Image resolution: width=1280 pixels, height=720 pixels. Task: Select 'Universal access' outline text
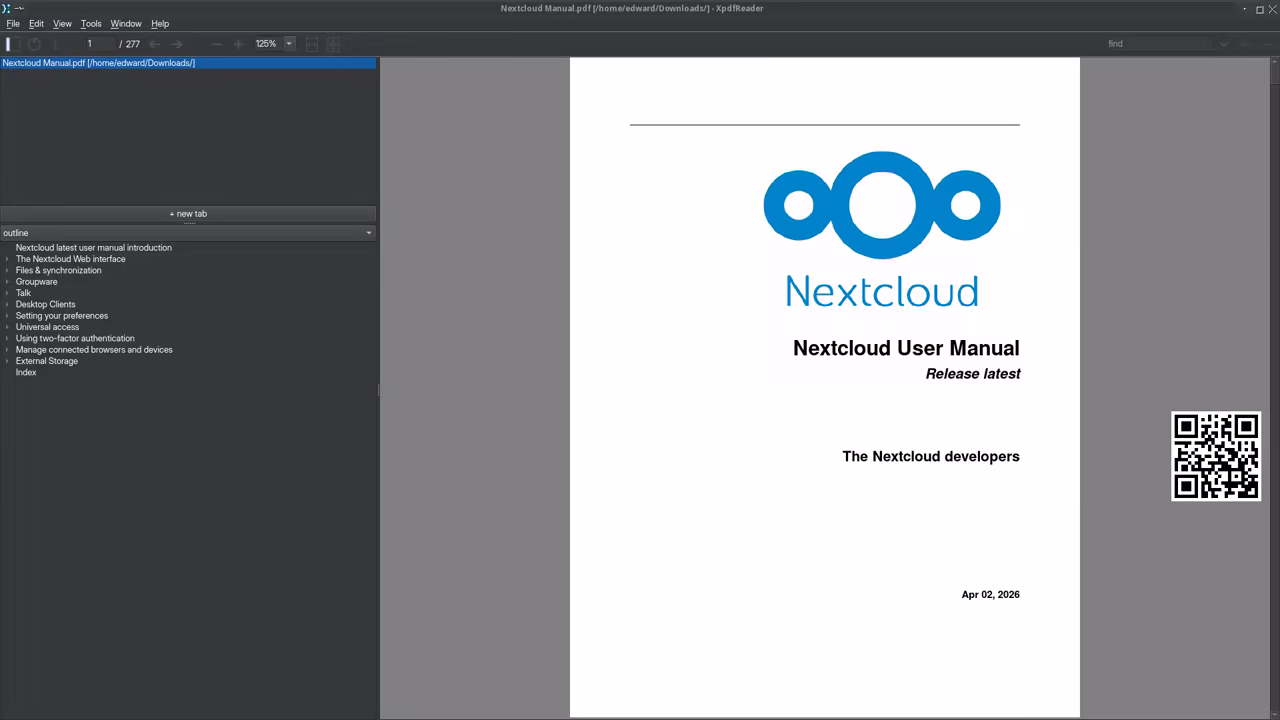(x=47, y=327)
